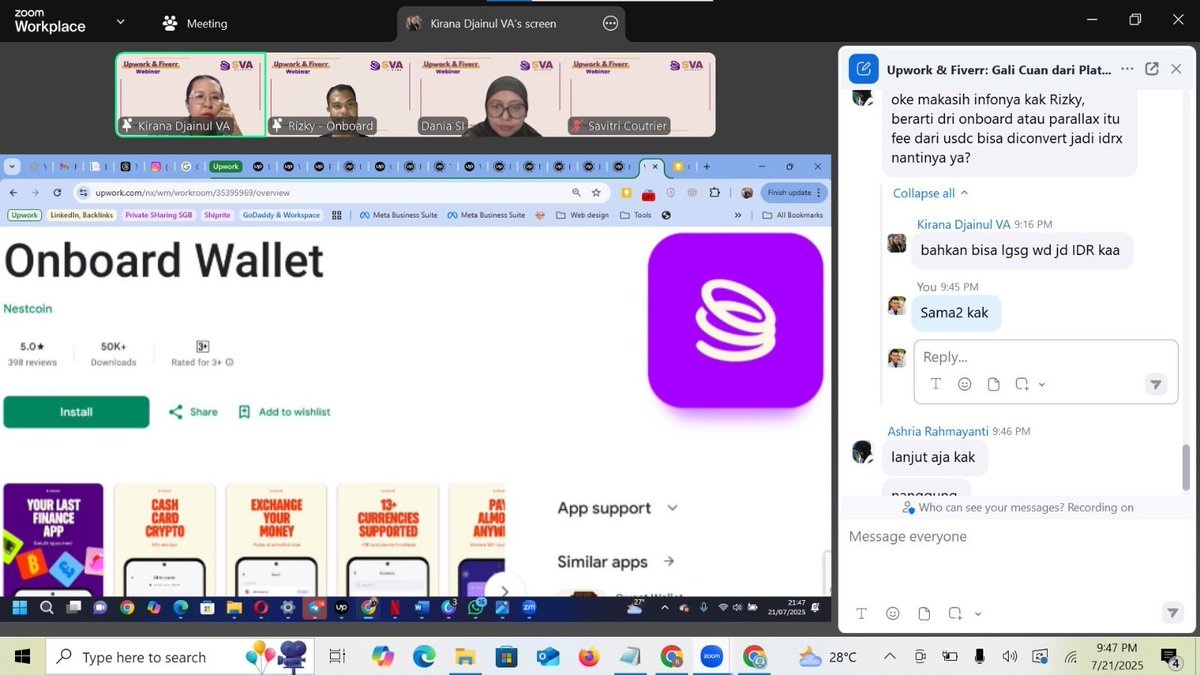Collapse all chat replies
The width and height of the screenshot is (1200, 675).
931,193
